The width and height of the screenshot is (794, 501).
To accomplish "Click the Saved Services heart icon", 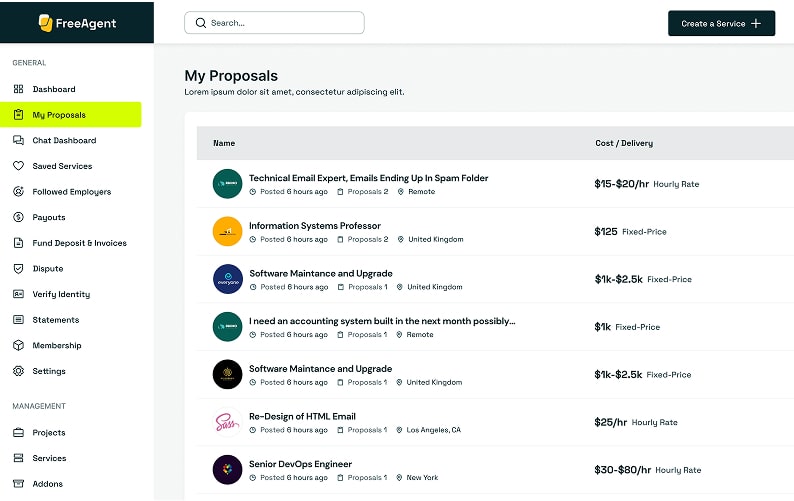I will click(x=18, y=166).
